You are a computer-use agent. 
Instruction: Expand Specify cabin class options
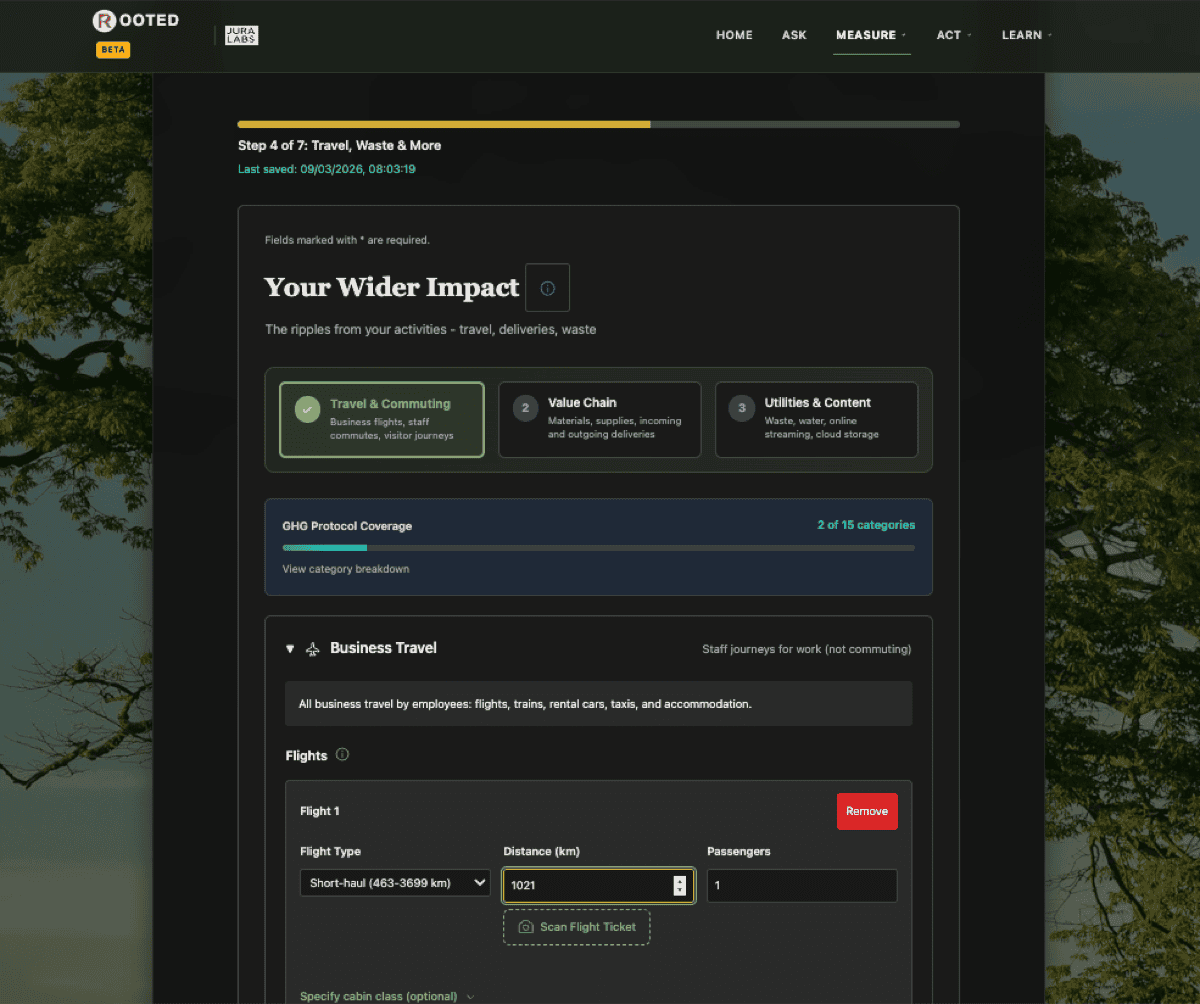(380, 996)
